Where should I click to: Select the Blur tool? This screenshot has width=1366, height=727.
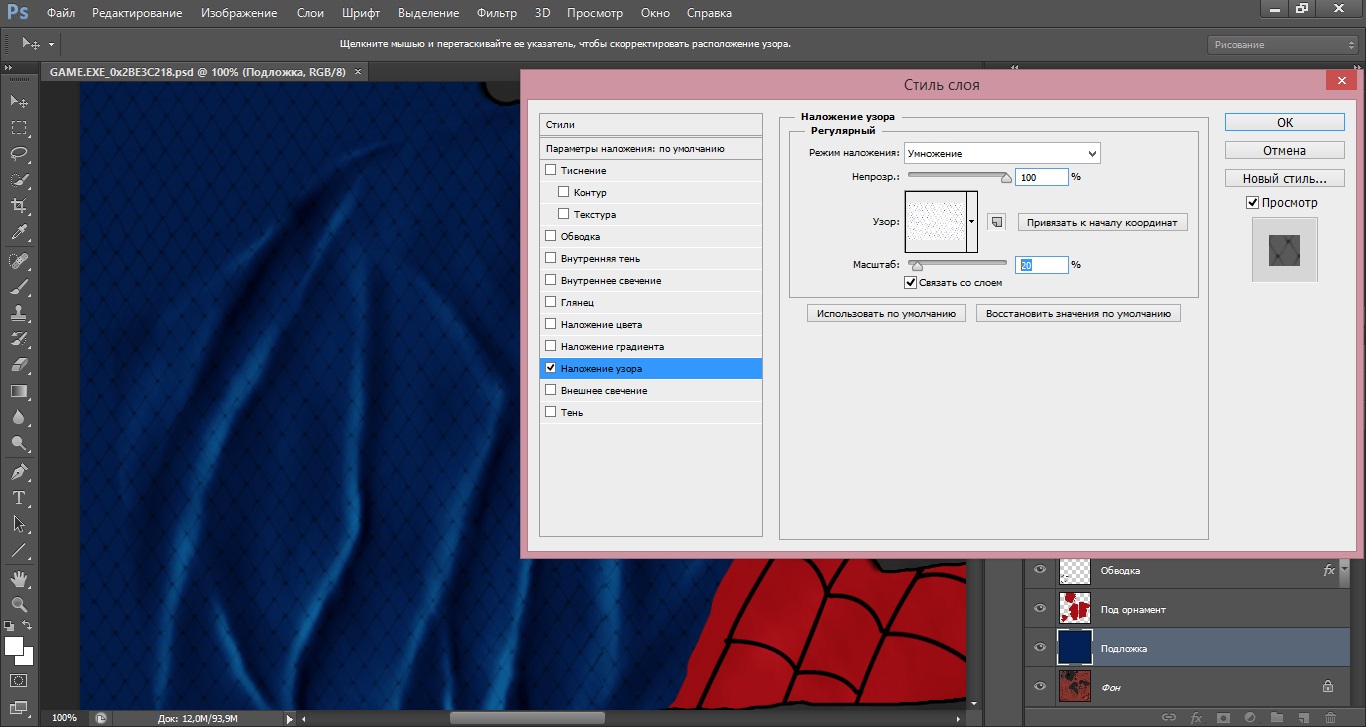tap(19, 417)
